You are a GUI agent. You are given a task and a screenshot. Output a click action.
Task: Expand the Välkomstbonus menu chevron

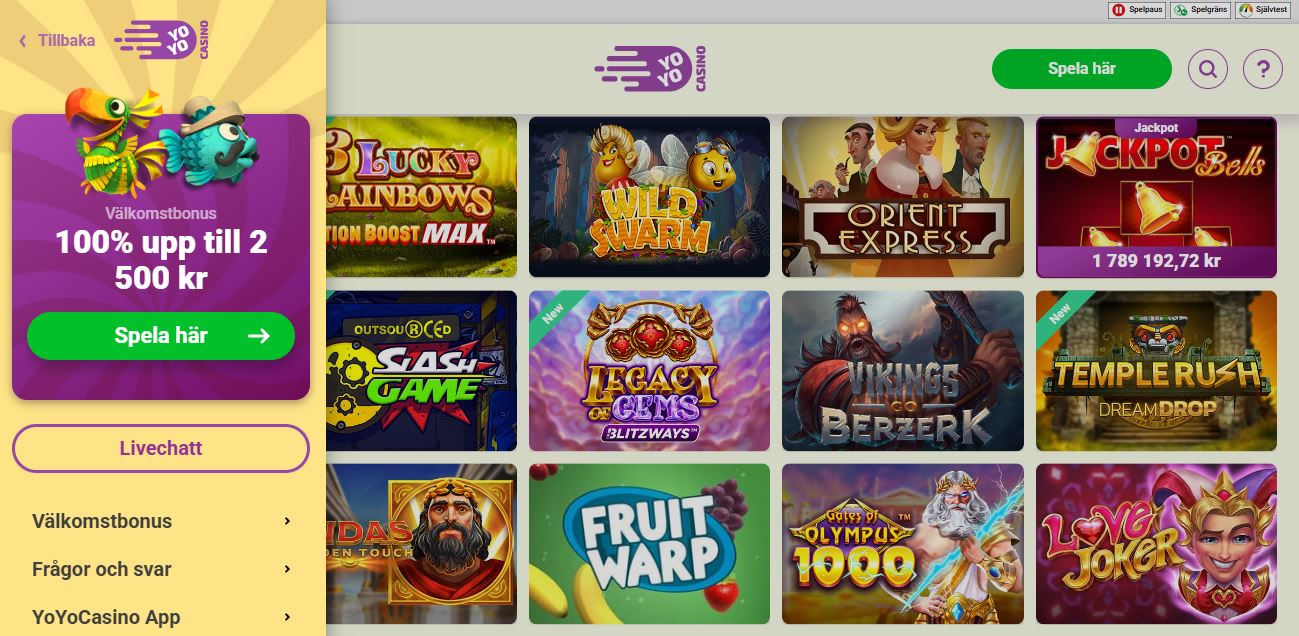pos(287,521)
